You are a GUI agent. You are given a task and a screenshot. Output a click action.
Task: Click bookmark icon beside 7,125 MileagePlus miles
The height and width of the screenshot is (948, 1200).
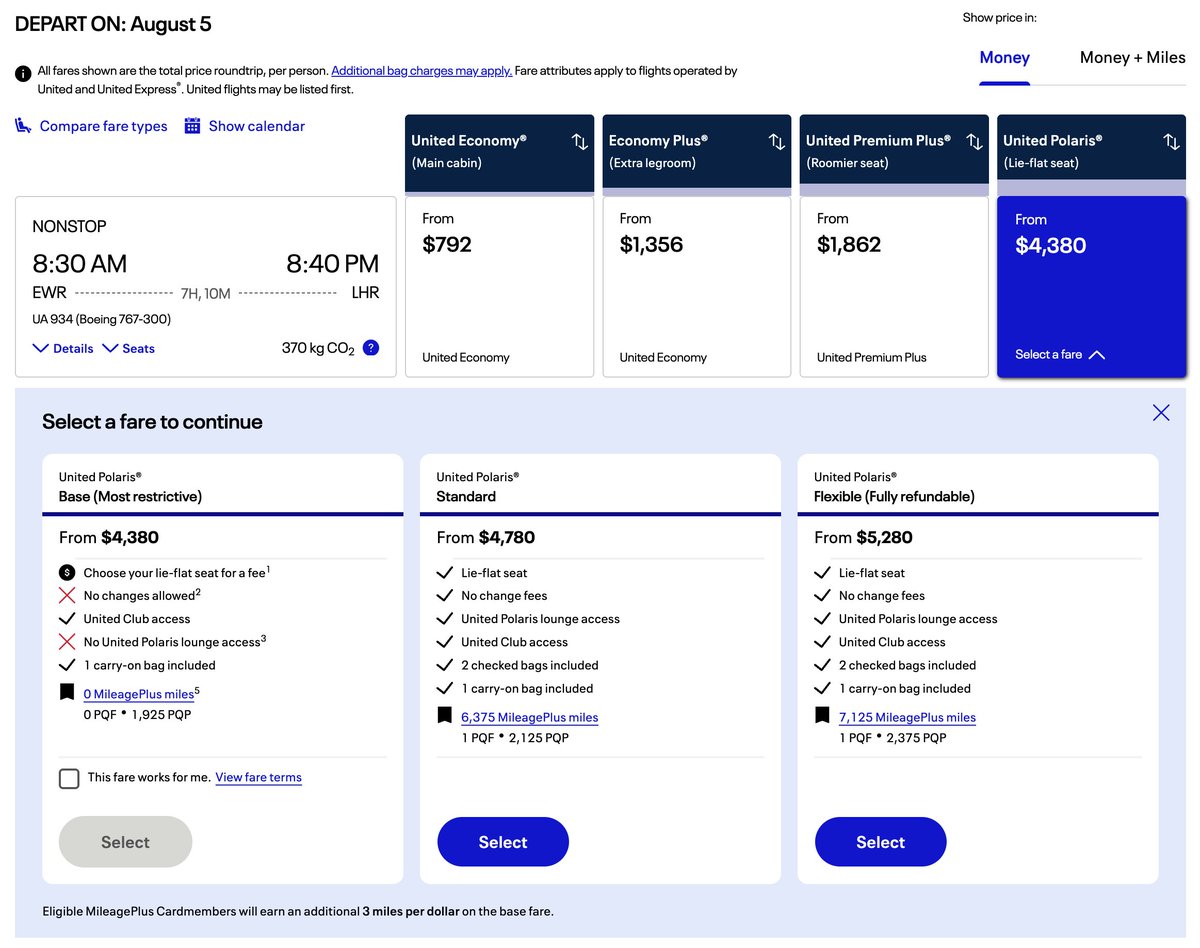click(823, 716)
